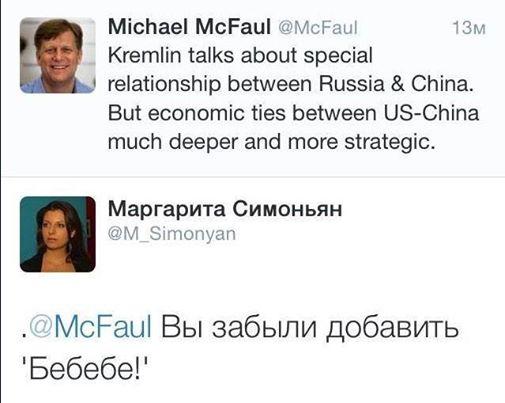The image size is (505, 403).
Task: Click the reply text 'Вы забыли добавить'
Action: click(x=310, y=327)
